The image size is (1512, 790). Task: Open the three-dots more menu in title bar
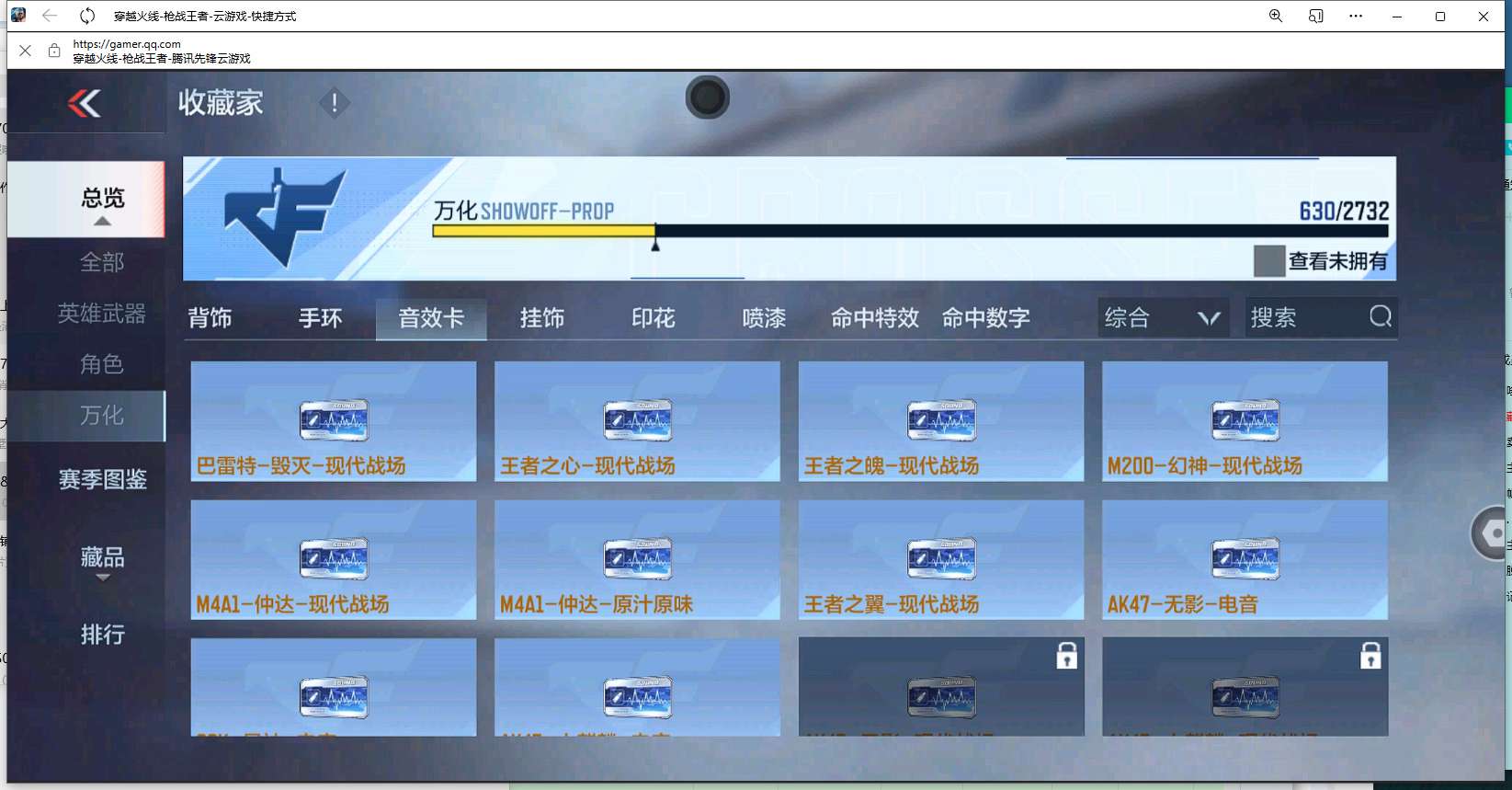tap(1356, 16)
